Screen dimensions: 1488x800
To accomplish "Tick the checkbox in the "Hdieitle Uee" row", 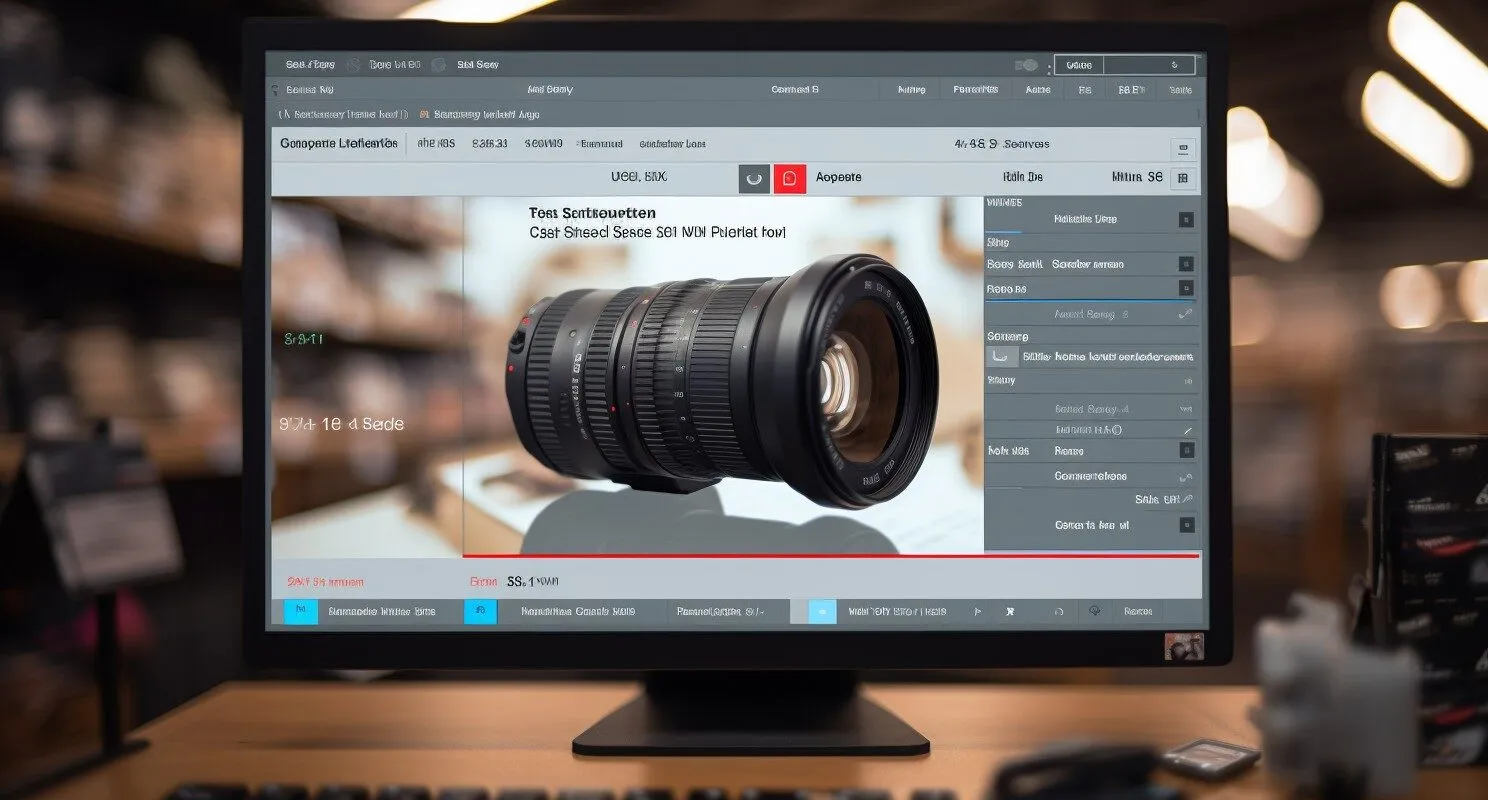I will click(x=1186, y=219).
